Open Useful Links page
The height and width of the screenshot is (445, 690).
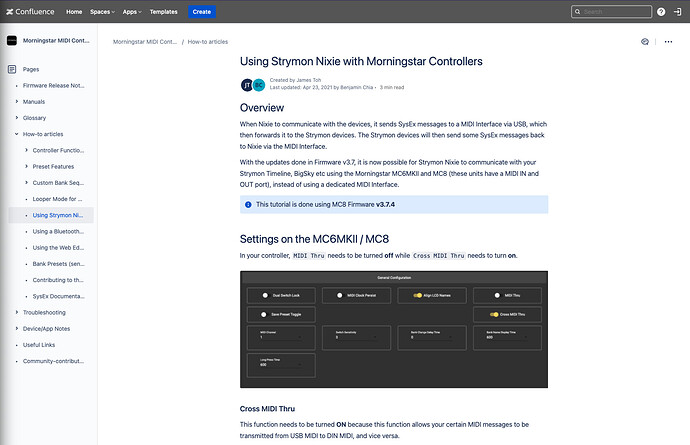click(39, 345)
